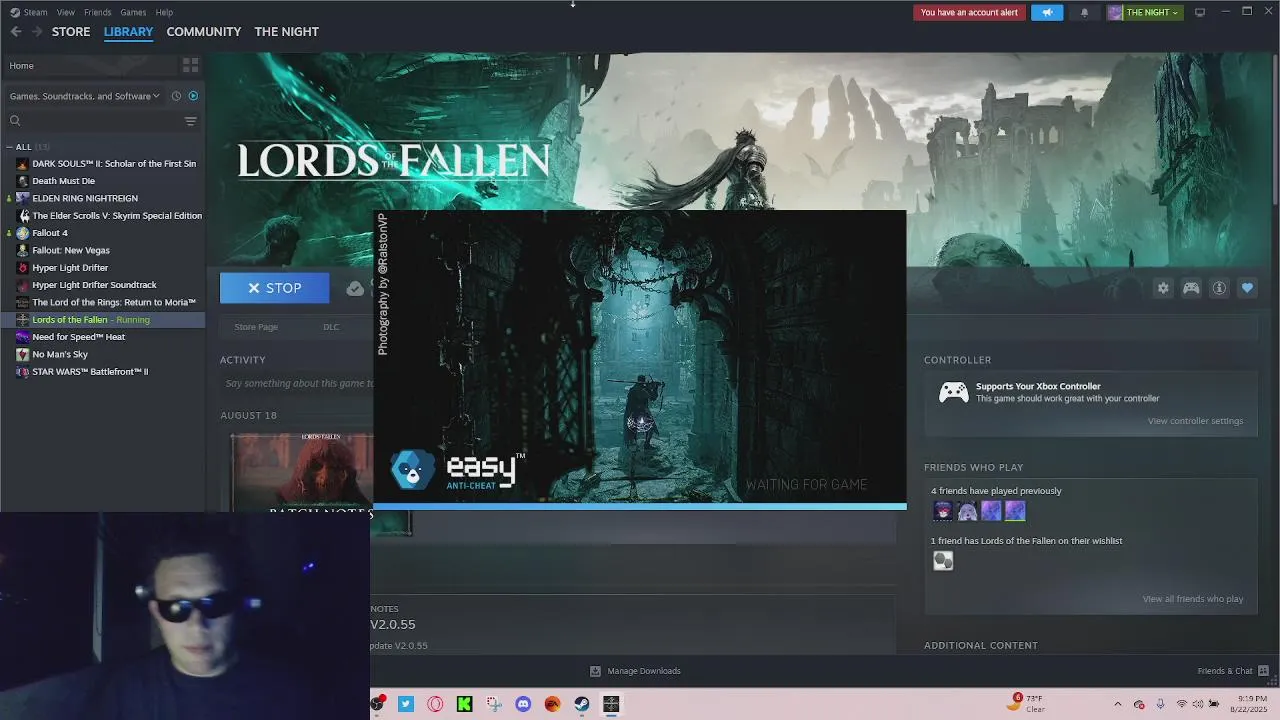Open Opera browser in taskbar
Viewport: 1280px width, 720px height.
tap(435, 704)
